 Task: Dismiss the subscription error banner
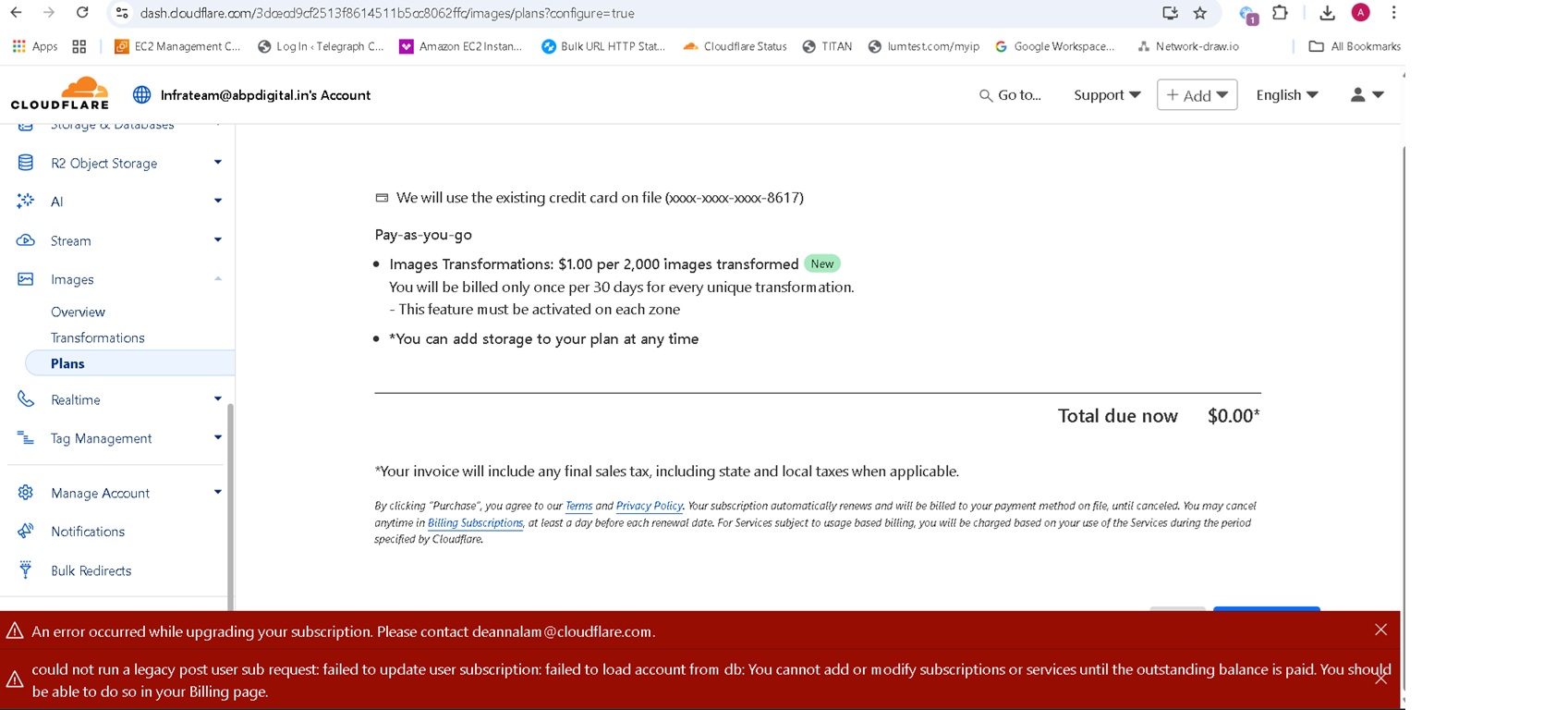1380,630
